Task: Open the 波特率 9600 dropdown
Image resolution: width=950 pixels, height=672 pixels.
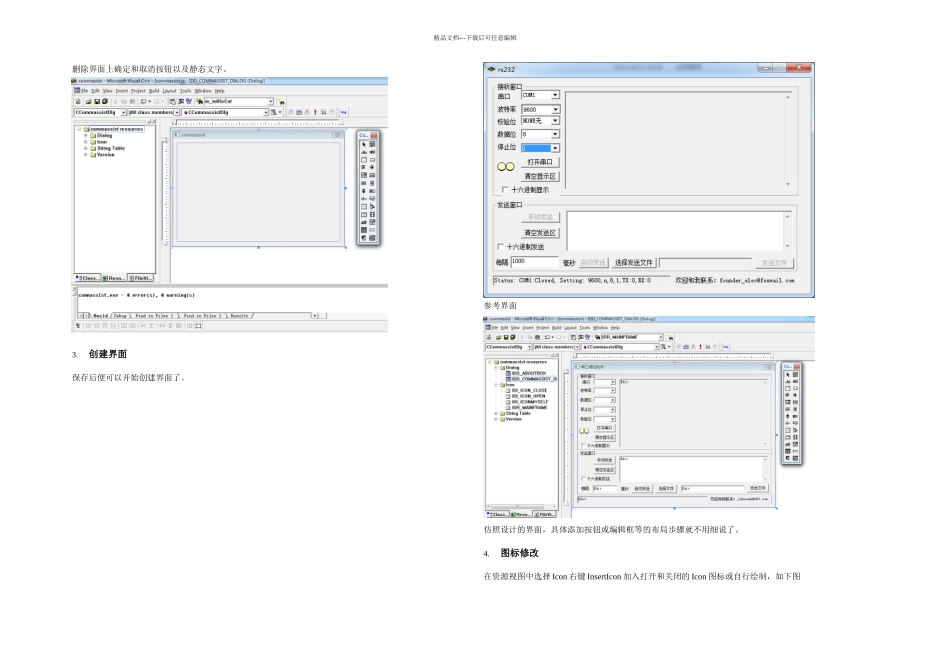Action: pyautogui.click(x=555, y=109)
